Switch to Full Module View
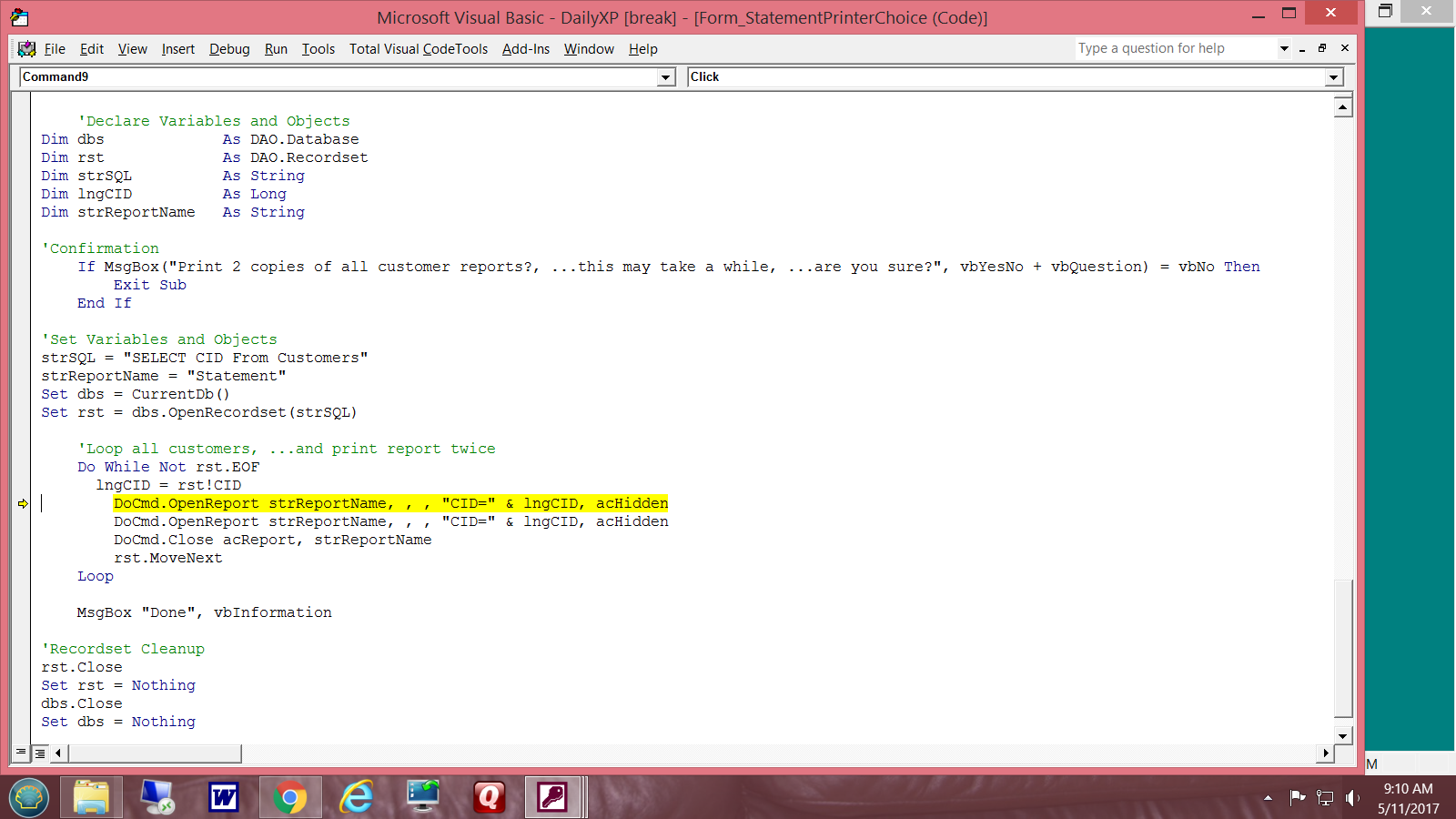The width and height of the screenshot is (1456, 819). click(x=40, y=753)
